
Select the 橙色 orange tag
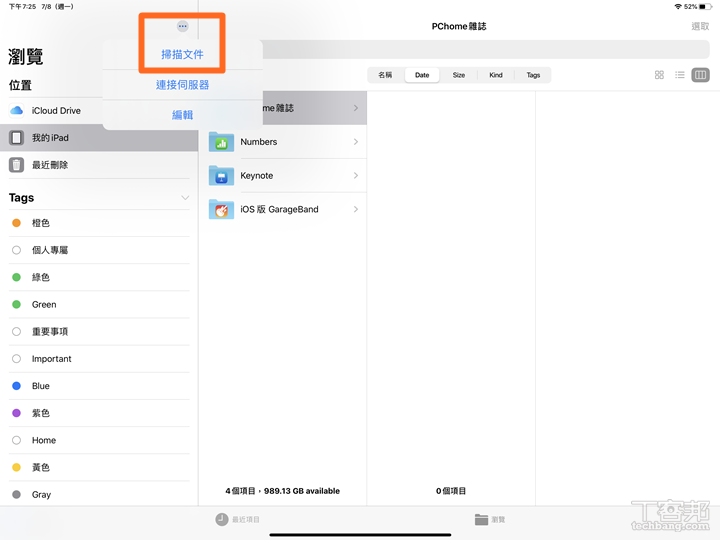click(99, 223)
